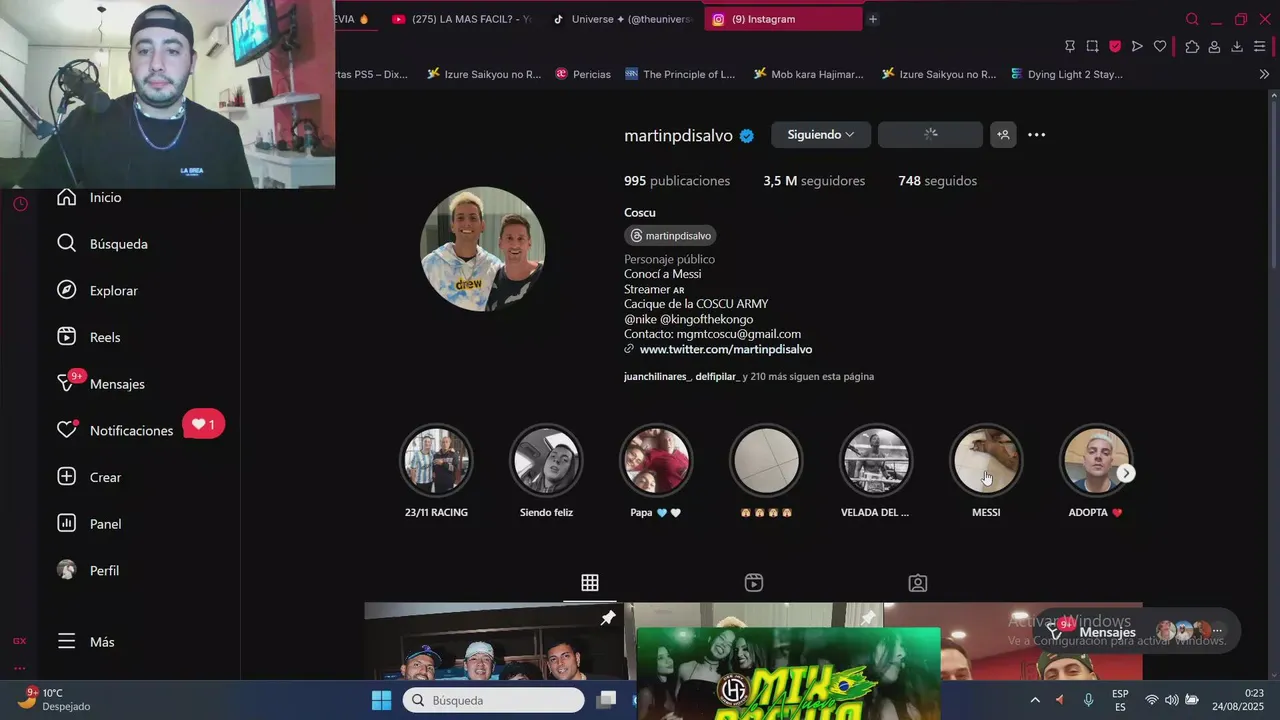1280x720 pixels.
Task: Open the three-dots profile options menu
Action: [1036, 135]
